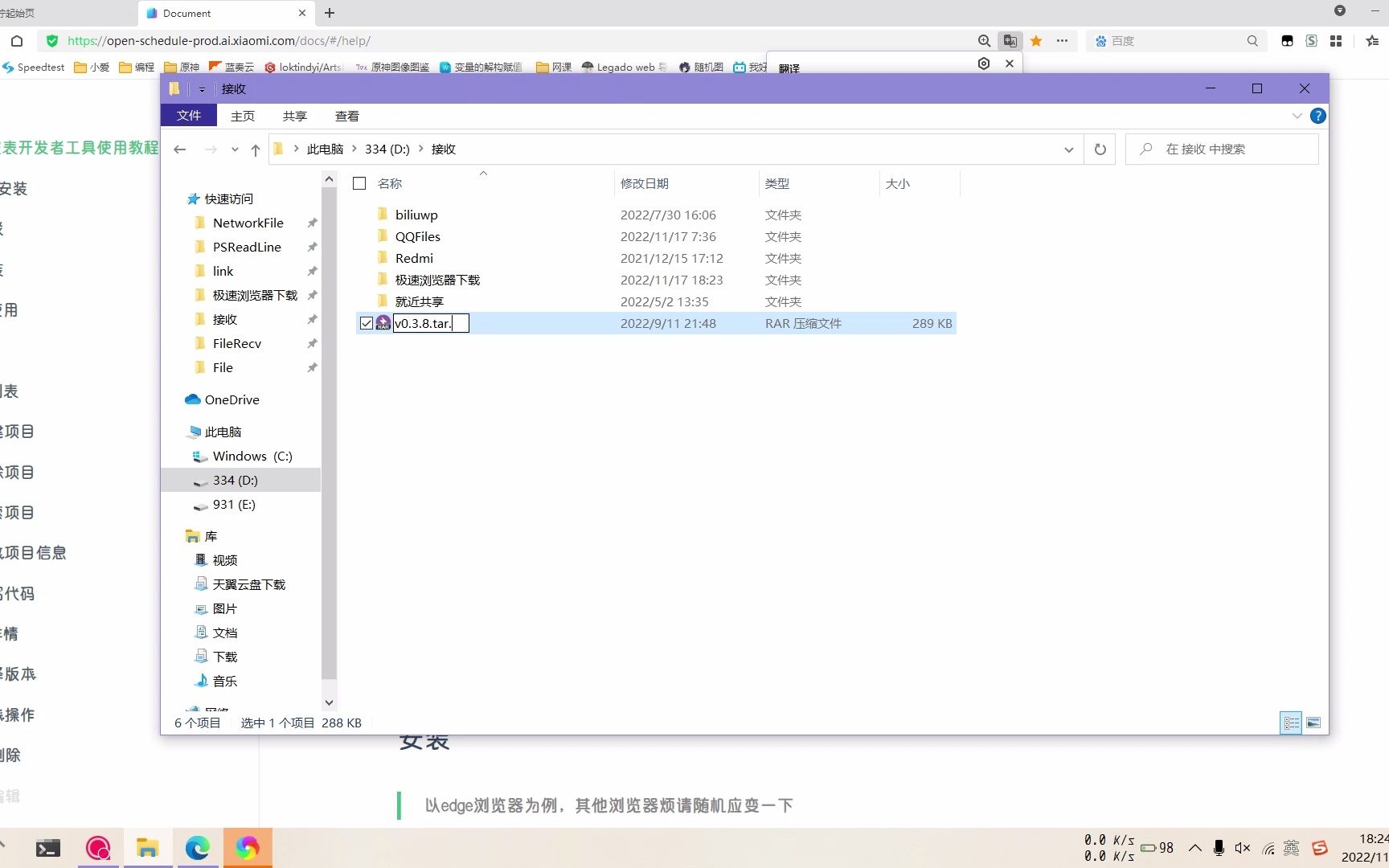This screenshot has height=868, width=1389.
Task: Expand the Explorer ribbon chevron
Action: pyautogui.click(x=1297, y=116)
